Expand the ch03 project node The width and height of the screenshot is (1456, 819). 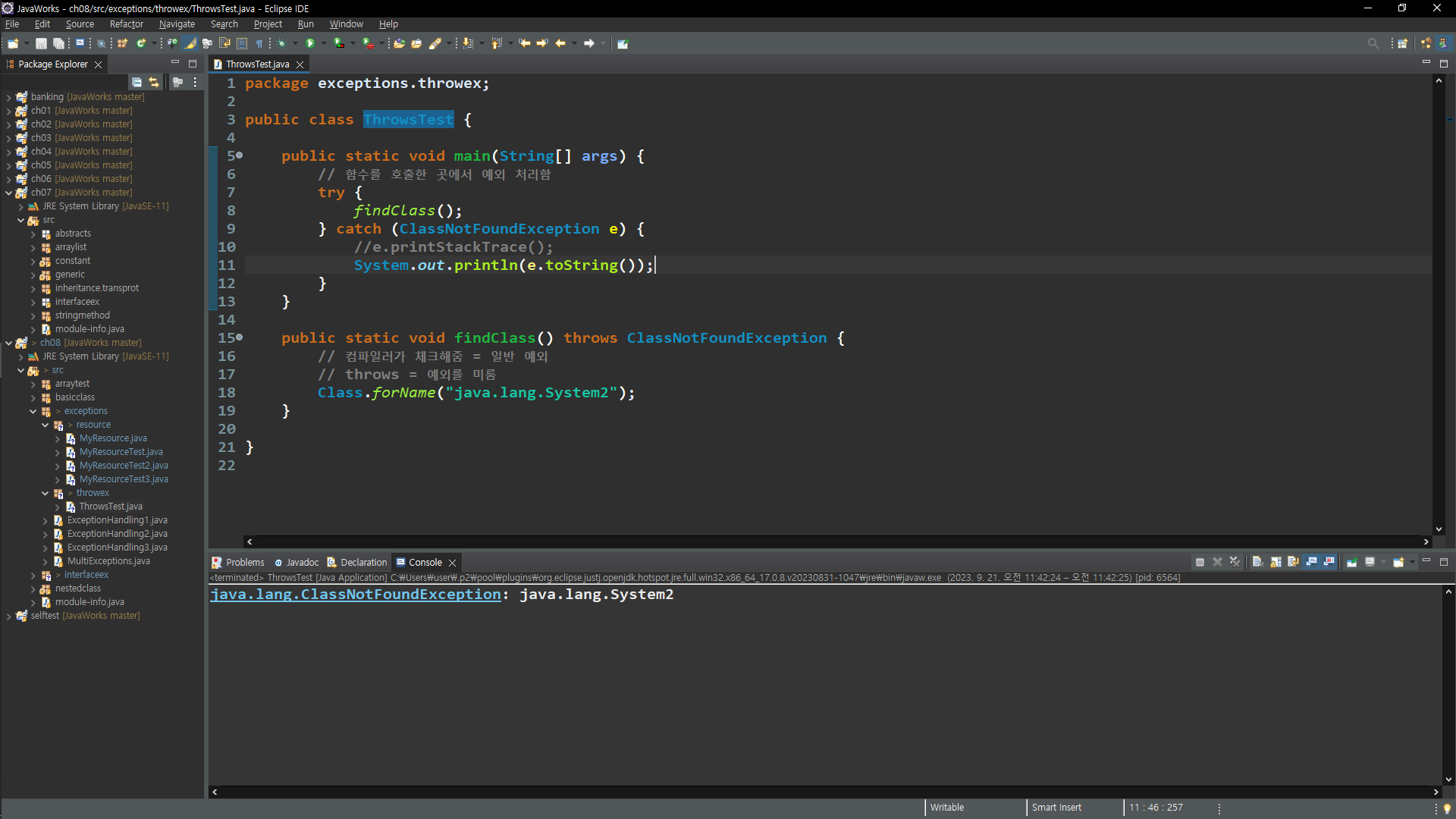8,138
